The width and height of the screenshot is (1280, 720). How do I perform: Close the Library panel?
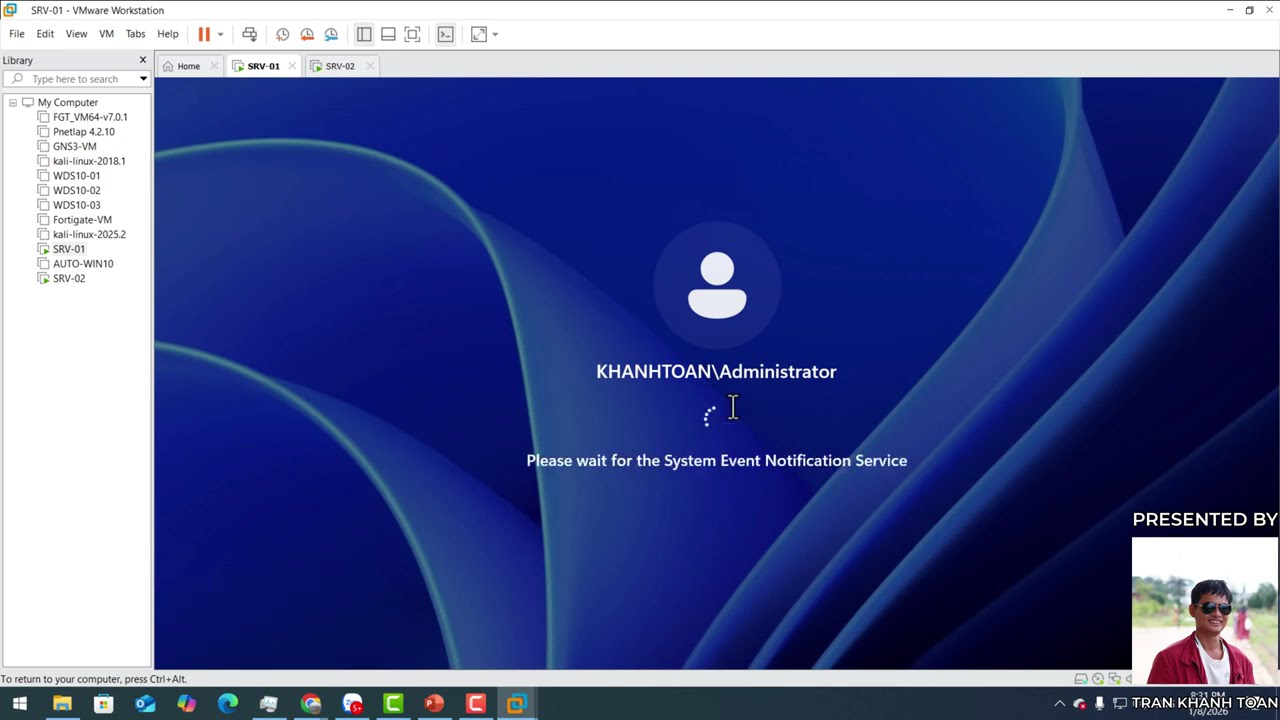[x=142, y=60]
